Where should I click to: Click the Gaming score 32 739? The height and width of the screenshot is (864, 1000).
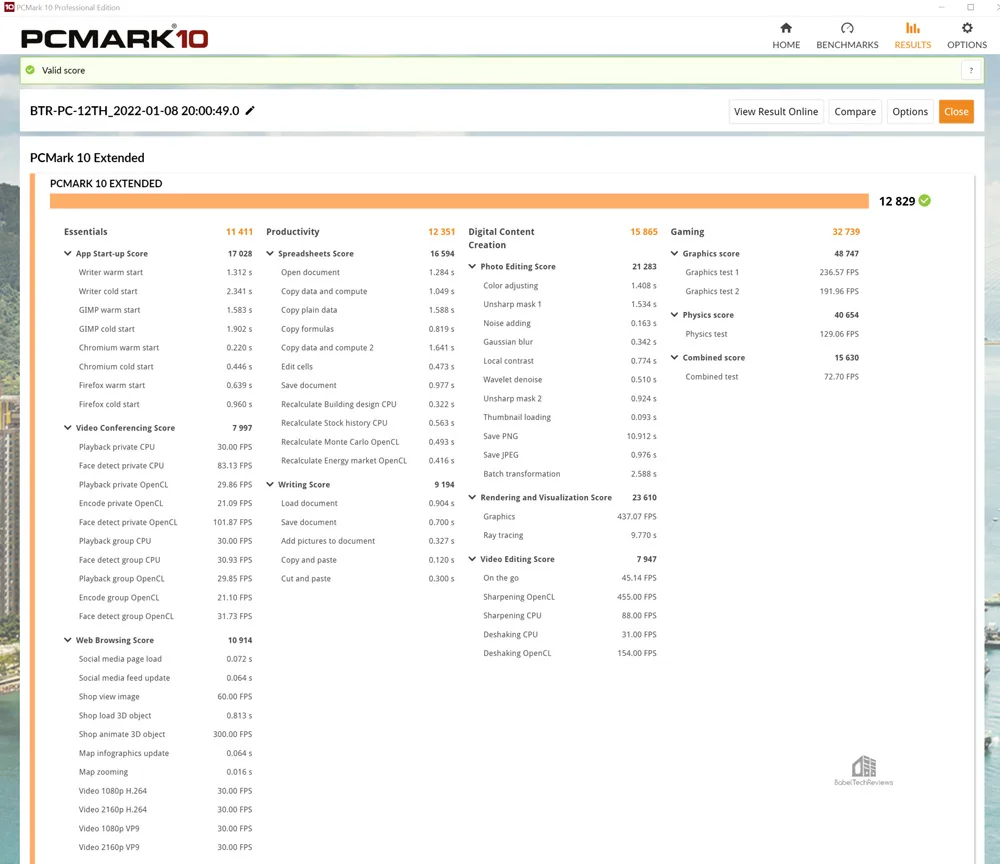coord(846,231)
